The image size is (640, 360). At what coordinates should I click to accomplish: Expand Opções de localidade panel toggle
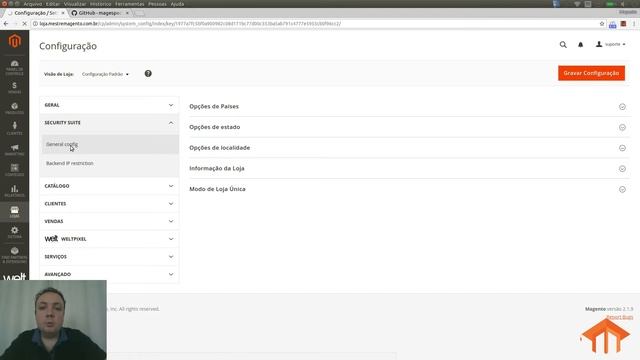coord(622,148)
